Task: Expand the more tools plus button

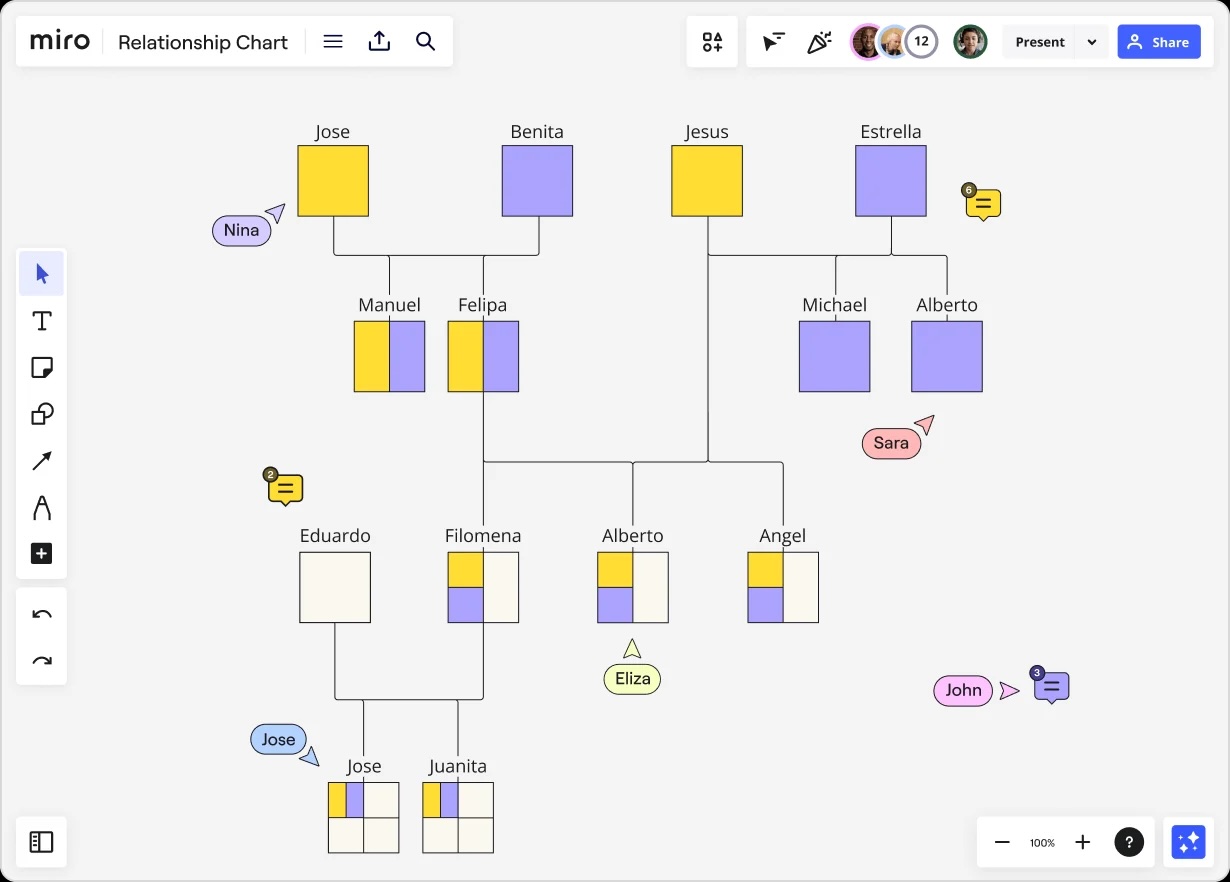Action: (x=42, y=554)
